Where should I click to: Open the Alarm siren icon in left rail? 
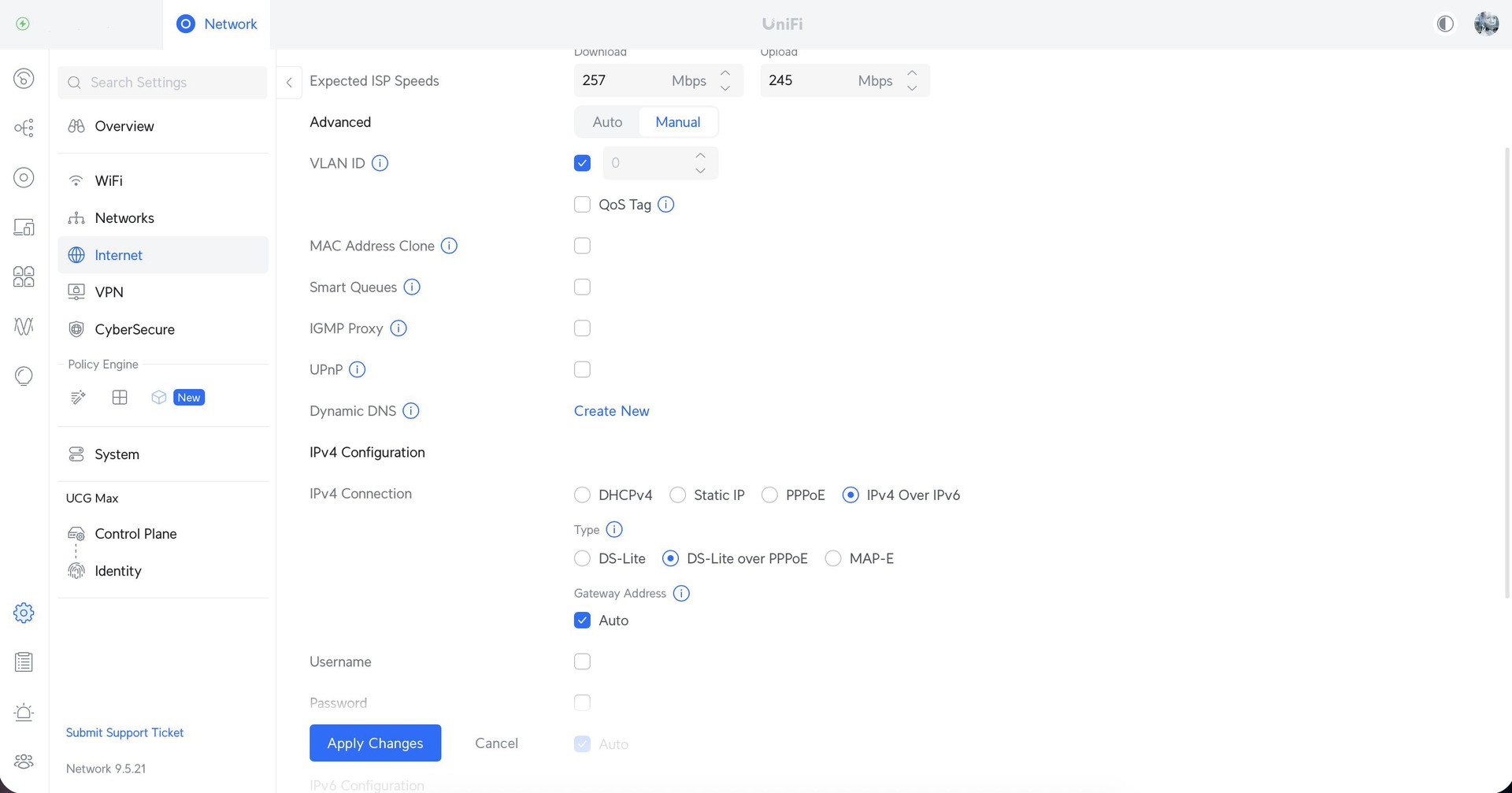coord(24,712)
